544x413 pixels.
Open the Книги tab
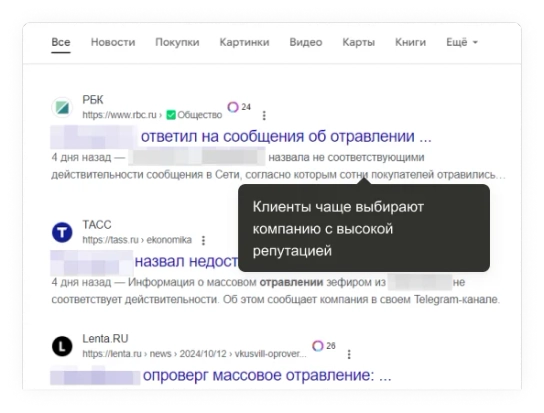(x=410, y=42)
